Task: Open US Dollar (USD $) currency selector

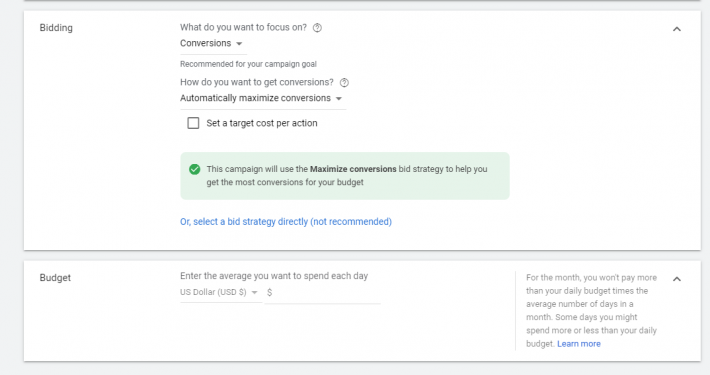Action: point(221,293)
